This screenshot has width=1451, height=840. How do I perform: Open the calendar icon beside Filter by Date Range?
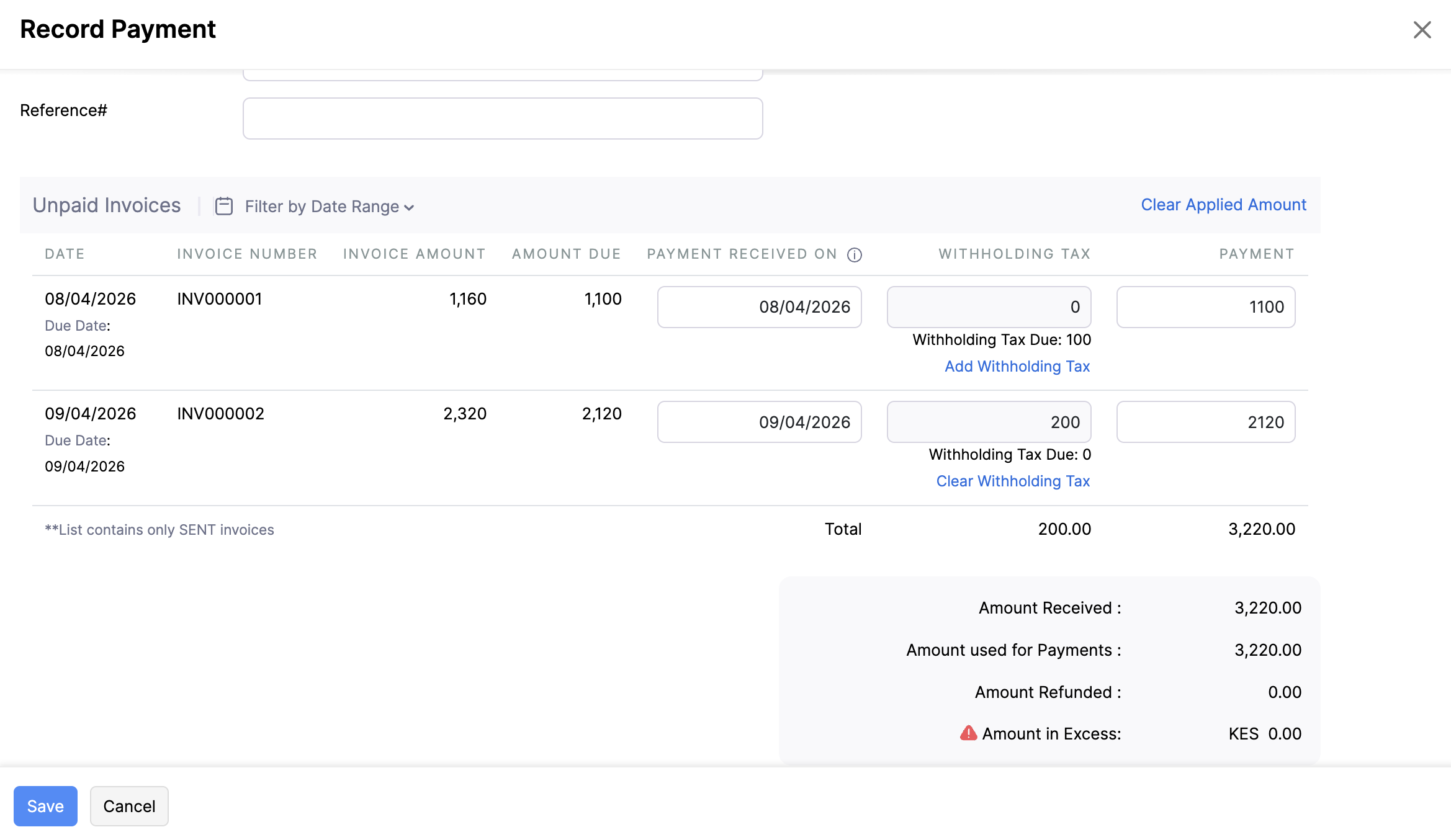click(x=224, y=206)
